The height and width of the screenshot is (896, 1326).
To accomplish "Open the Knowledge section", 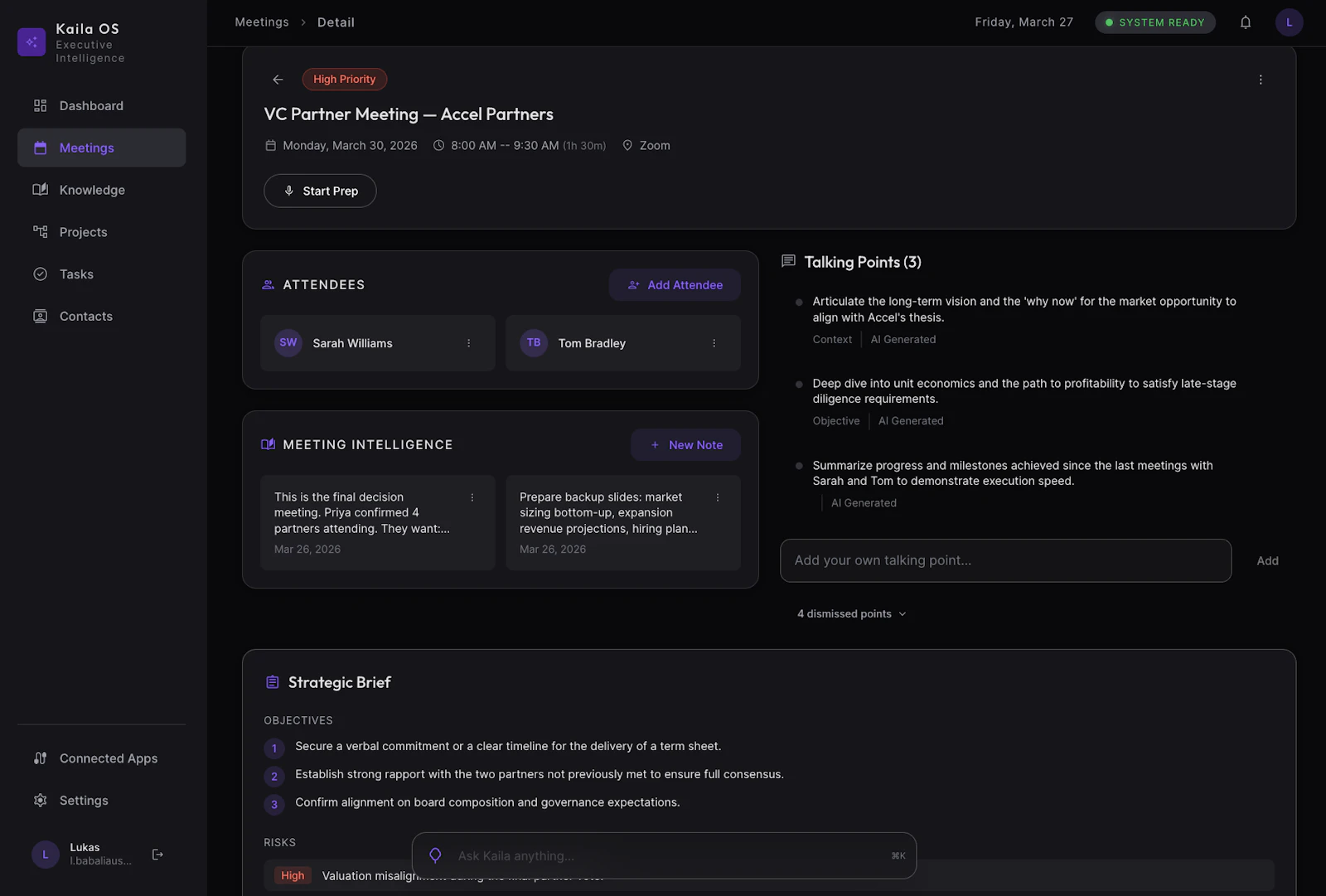I will [101, 190].
